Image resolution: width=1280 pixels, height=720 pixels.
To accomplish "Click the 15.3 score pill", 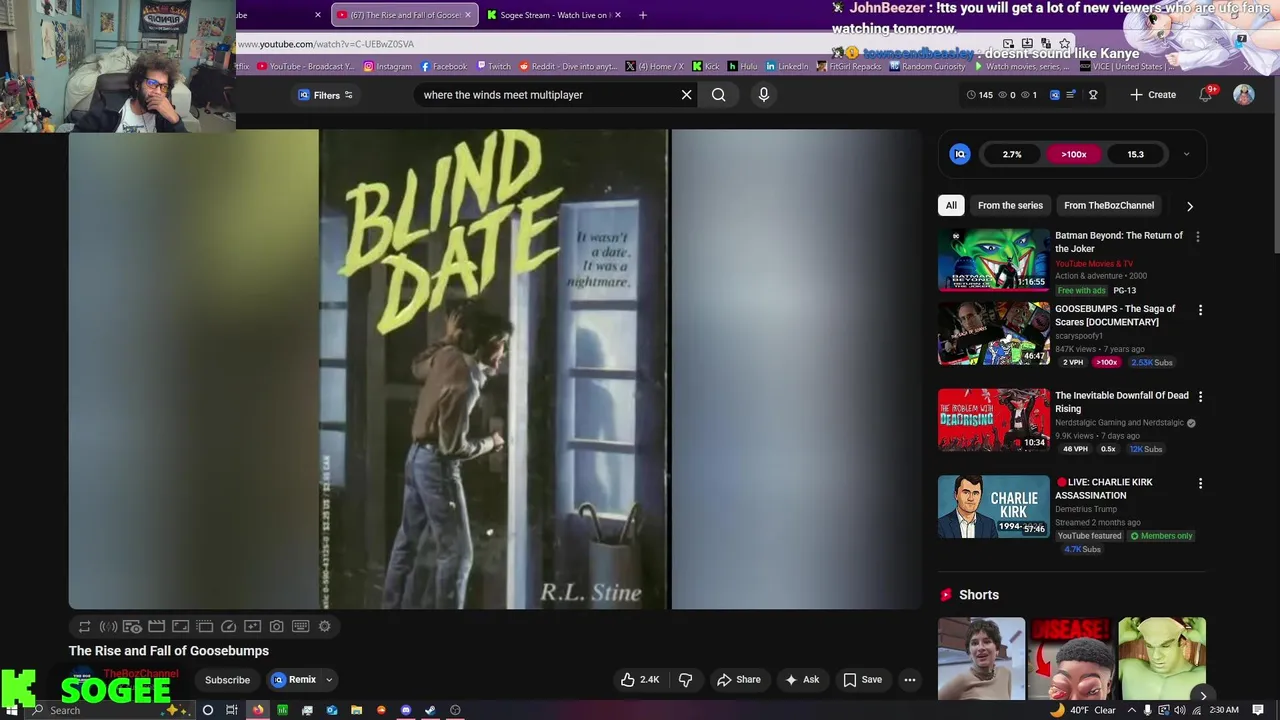I will tap(1135, 154).
